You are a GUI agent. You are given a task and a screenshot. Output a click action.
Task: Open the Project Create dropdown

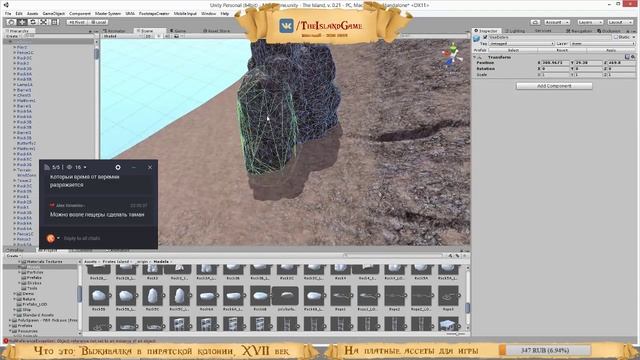[x=13, y=256]
